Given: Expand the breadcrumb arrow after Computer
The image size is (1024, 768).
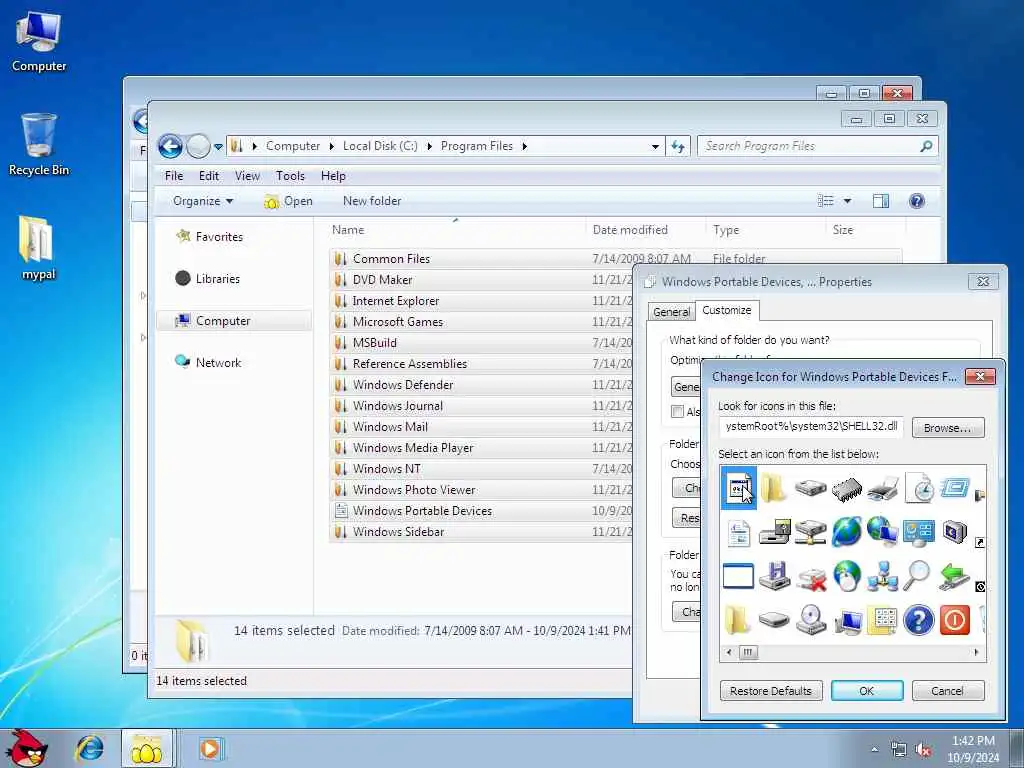Looking at the screenshot, I should (332, 146).
